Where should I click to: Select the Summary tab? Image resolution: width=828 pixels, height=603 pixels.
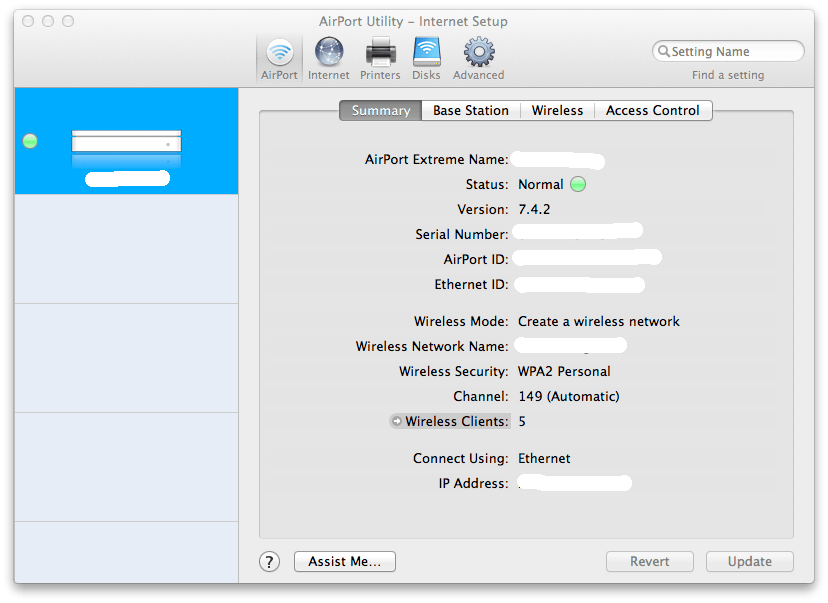point(379,110)
